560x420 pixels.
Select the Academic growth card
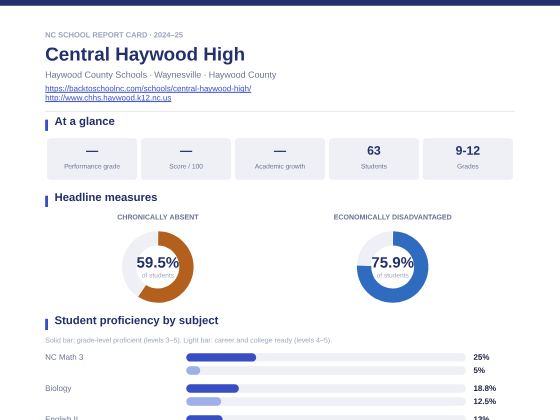(280, 159)
